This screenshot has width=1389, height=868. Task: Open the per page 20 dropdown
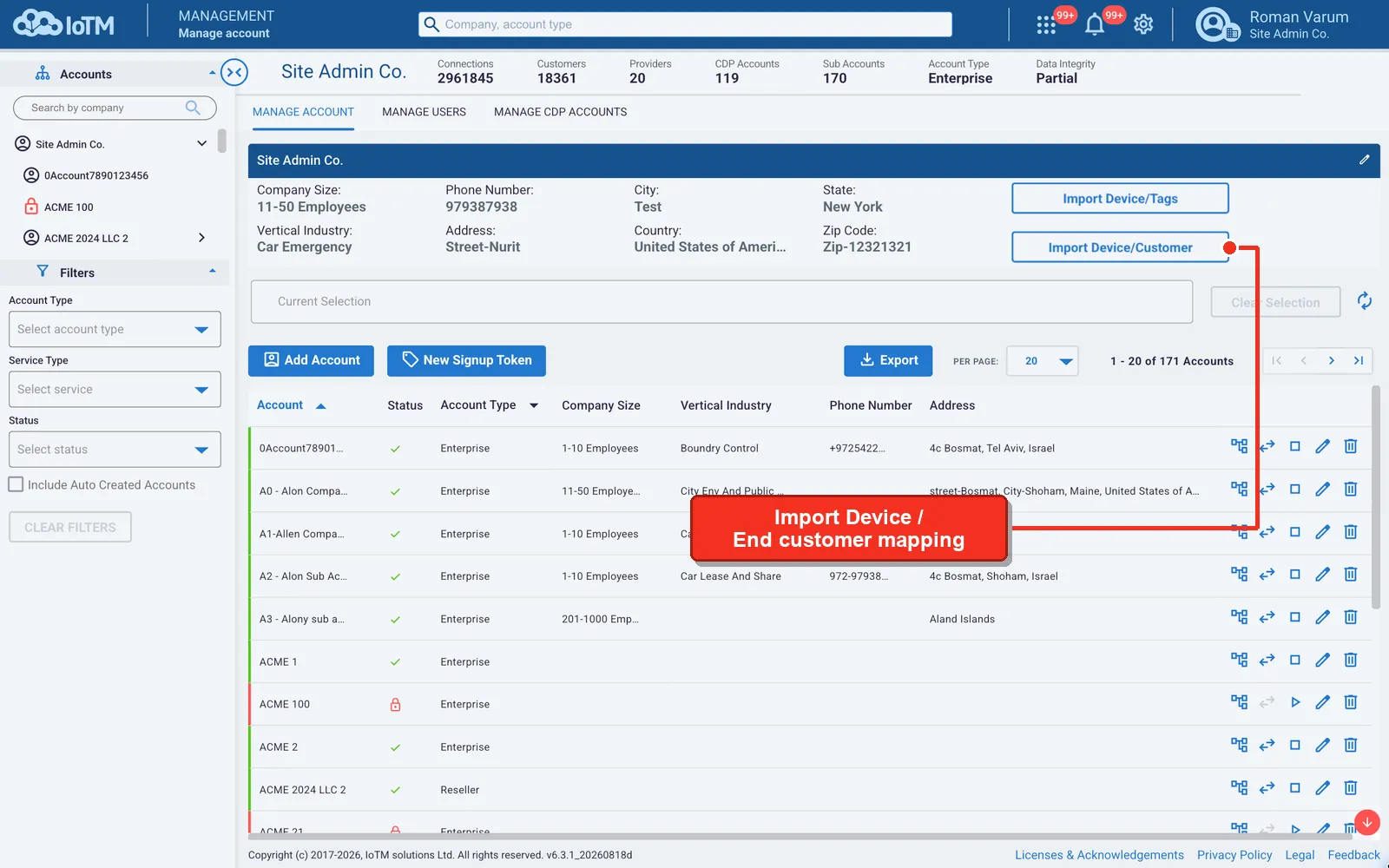tap(1043, 361)
